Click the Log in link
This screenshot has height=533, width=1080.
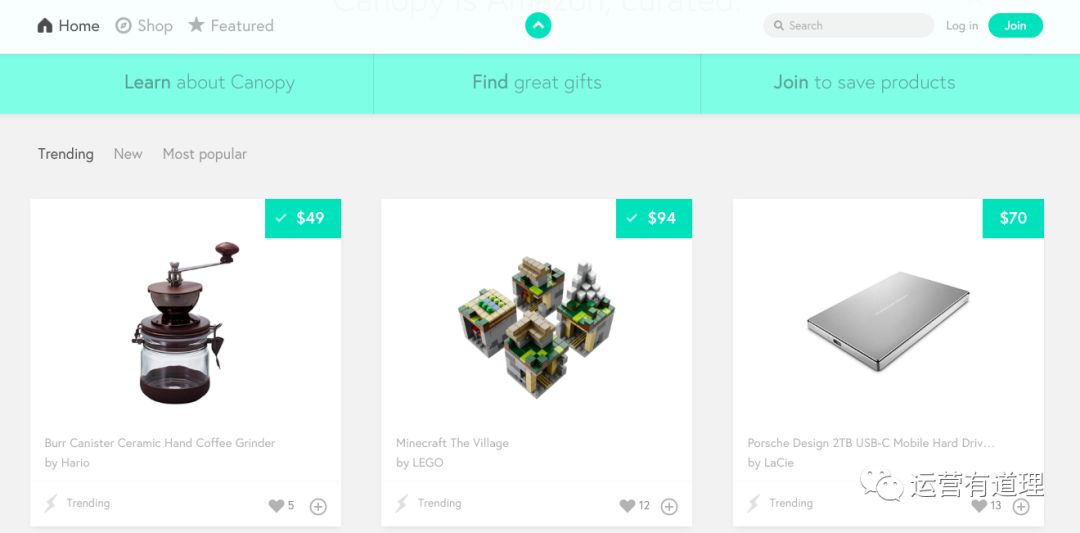[x=962, y=25]
